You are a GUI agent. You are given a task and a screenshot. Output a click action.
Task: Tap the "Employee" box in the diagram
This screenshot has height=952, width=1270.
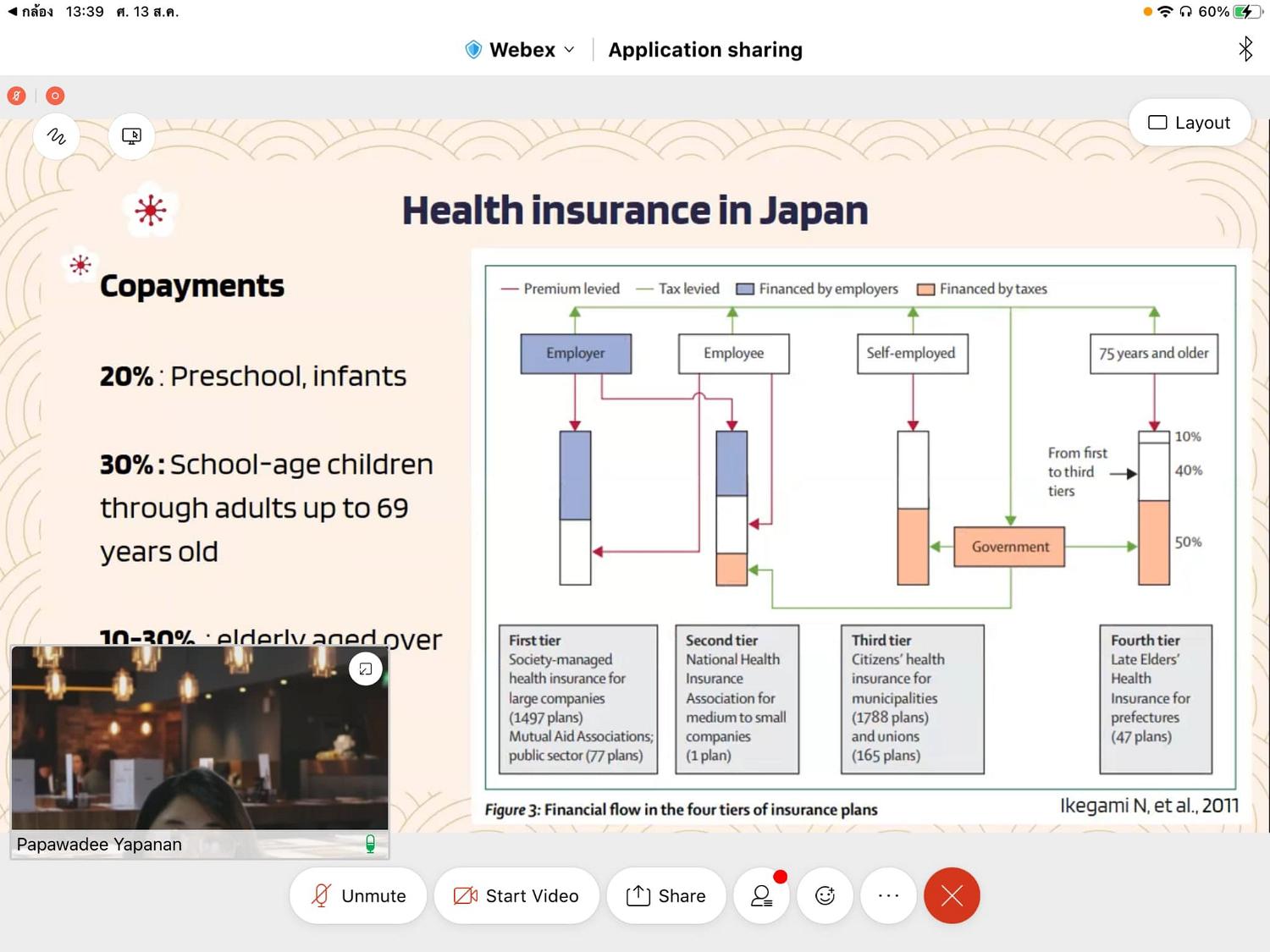pyautogui.click(x=733, y=354)
